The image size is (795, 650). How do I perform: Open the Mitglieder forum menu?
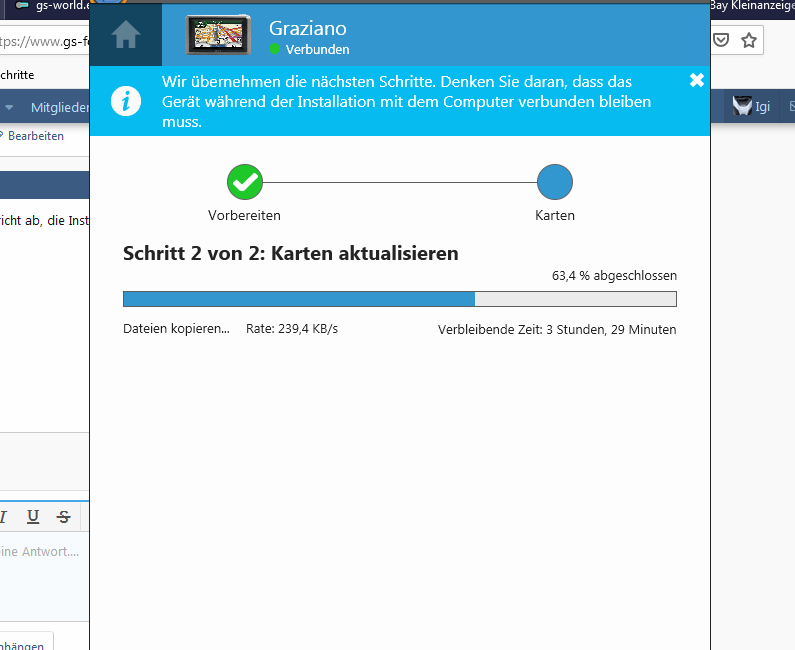[x=59, y=107]
